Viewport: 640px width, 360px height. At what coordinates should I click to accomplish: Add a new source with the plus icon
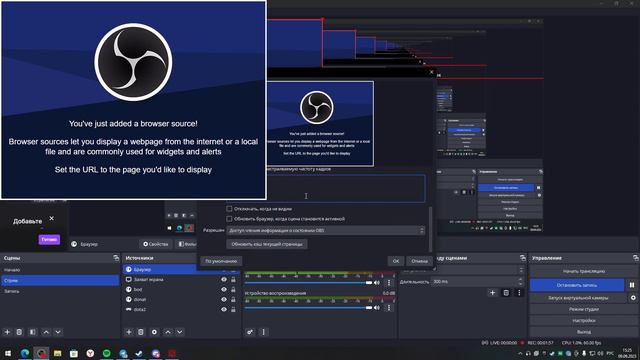[129, 332]
